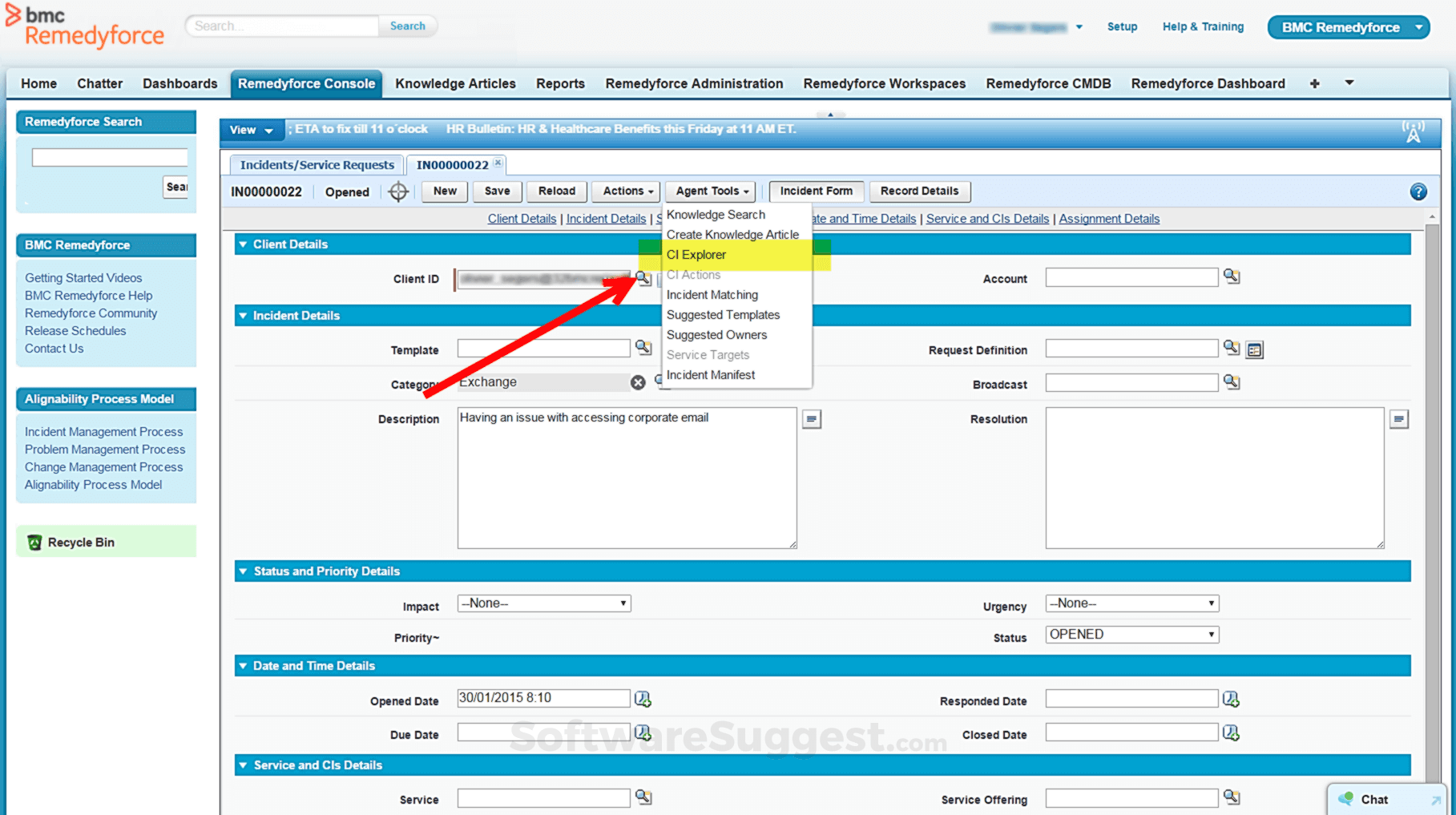Click the Request Definition details form icon
The width and height of the screenshot is (1456, 815).
[1255, 350]
